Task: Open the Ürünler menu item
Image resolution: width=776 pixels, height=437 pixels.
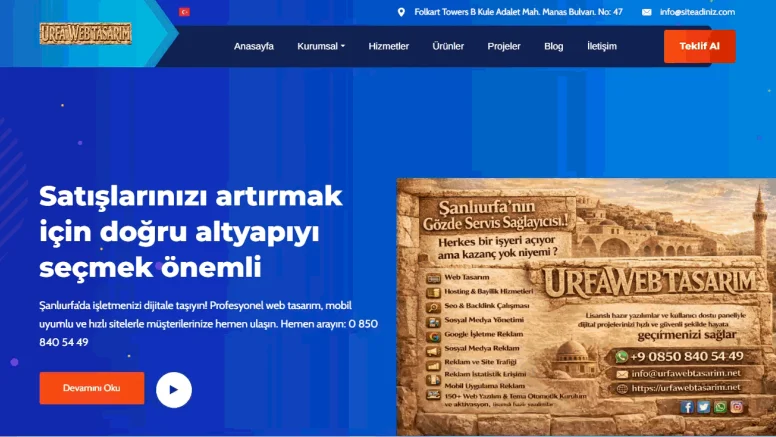Action: [448, 46]
